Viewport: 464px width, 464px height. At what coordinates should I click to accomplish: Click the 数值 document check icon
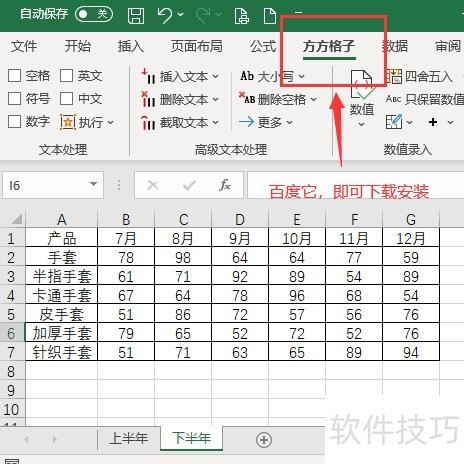(362, 85)
